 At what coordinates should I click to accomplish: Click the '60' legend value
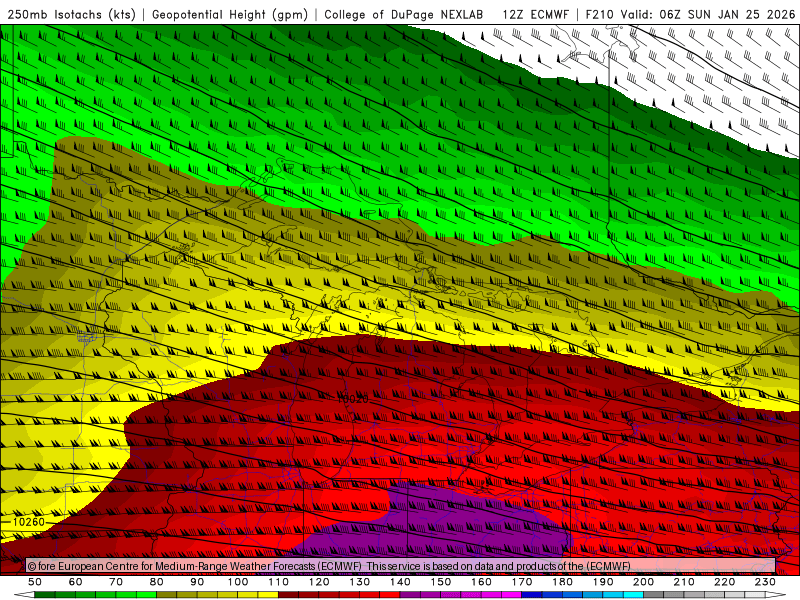(75, 582)
